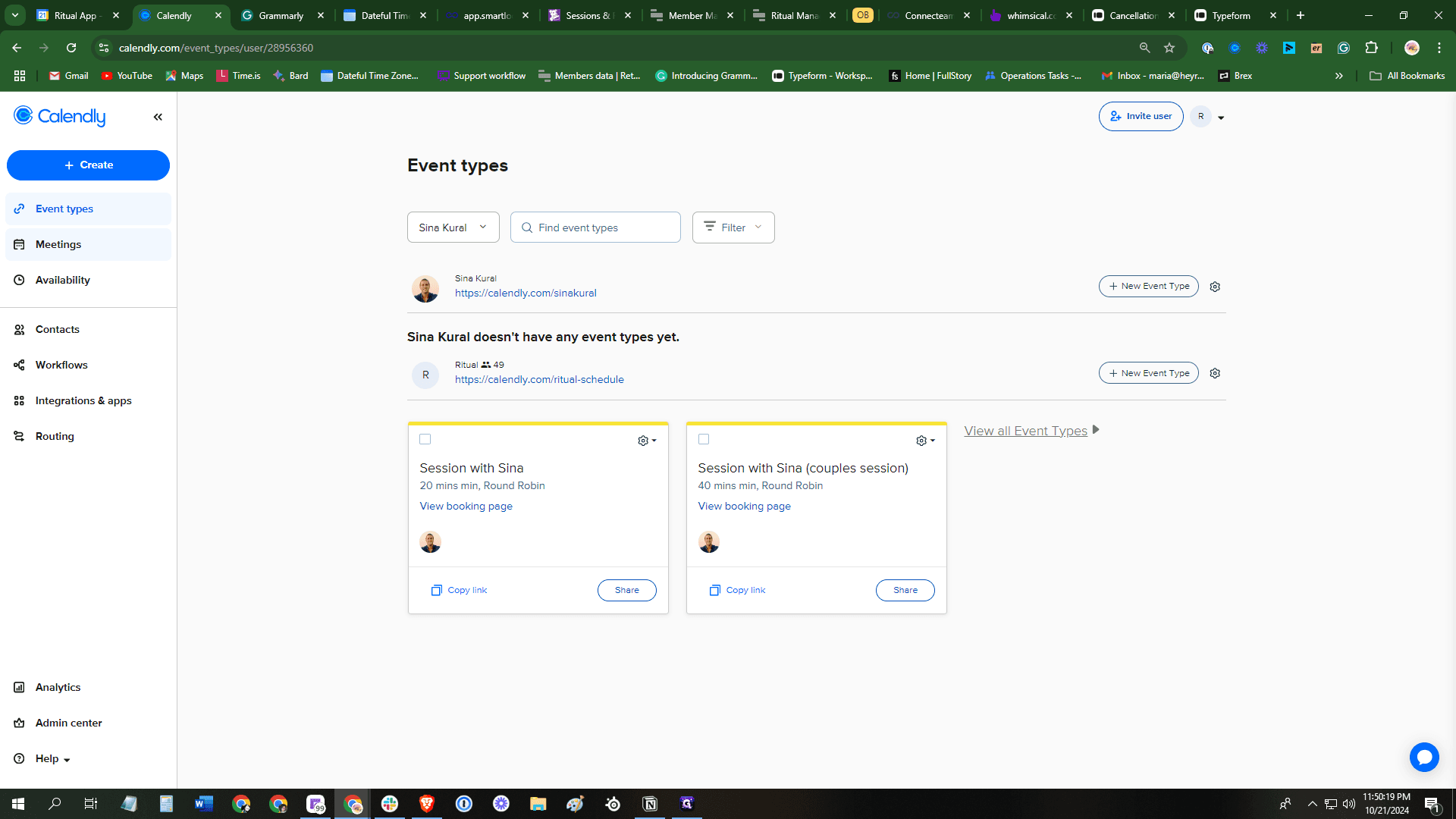1456x819 pixels.
Task: Open Sina's avatar on couples session card
Action: tap(708, 541)
